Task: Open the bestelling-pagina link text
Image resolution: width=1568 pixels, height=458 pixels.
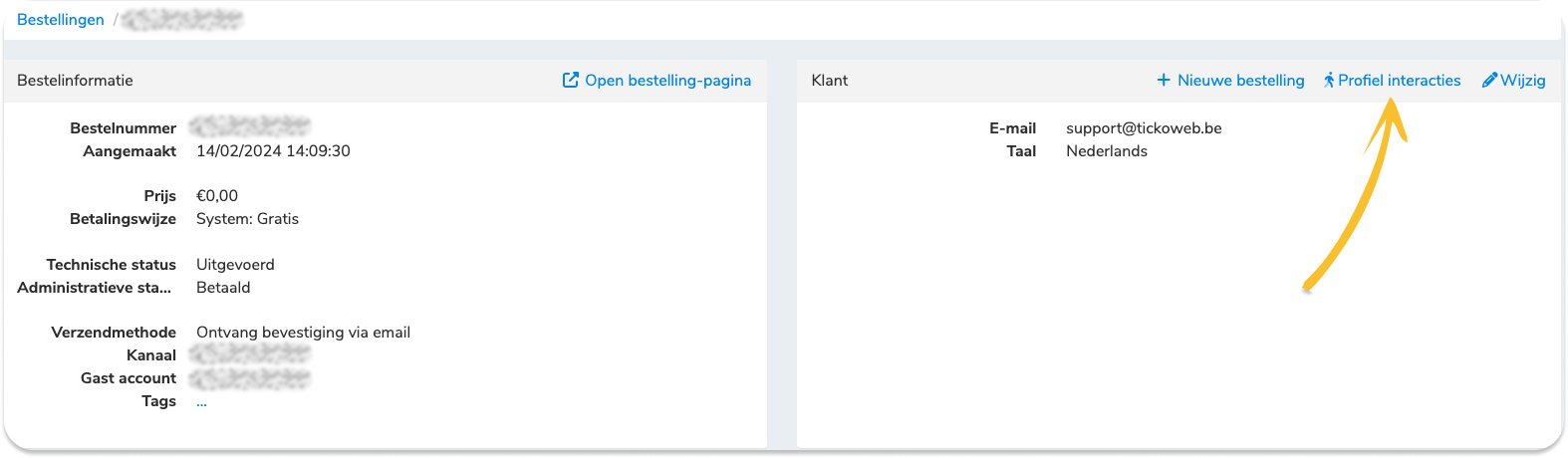Action: 667,81
